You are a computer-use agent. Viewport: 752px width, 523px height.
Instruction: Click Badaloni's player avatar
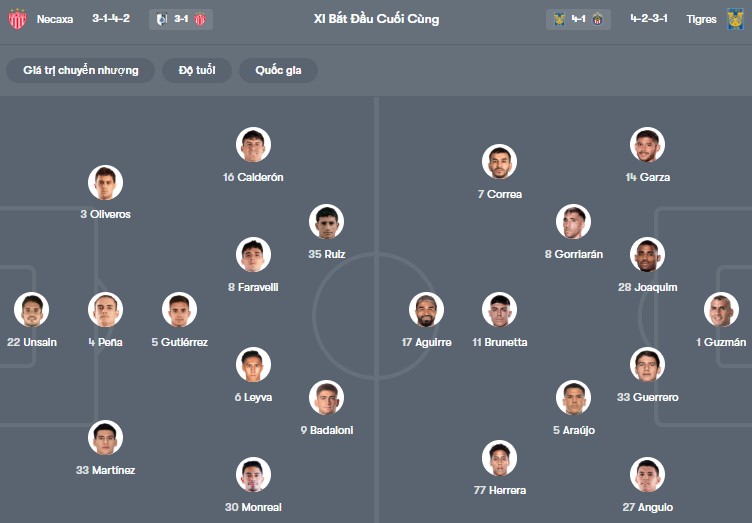point(326,398)
